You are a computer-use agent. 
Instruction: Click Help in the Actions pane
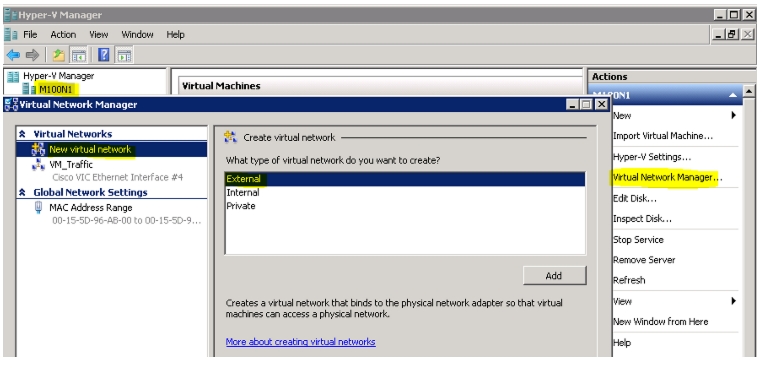click(x=622, y=343)
